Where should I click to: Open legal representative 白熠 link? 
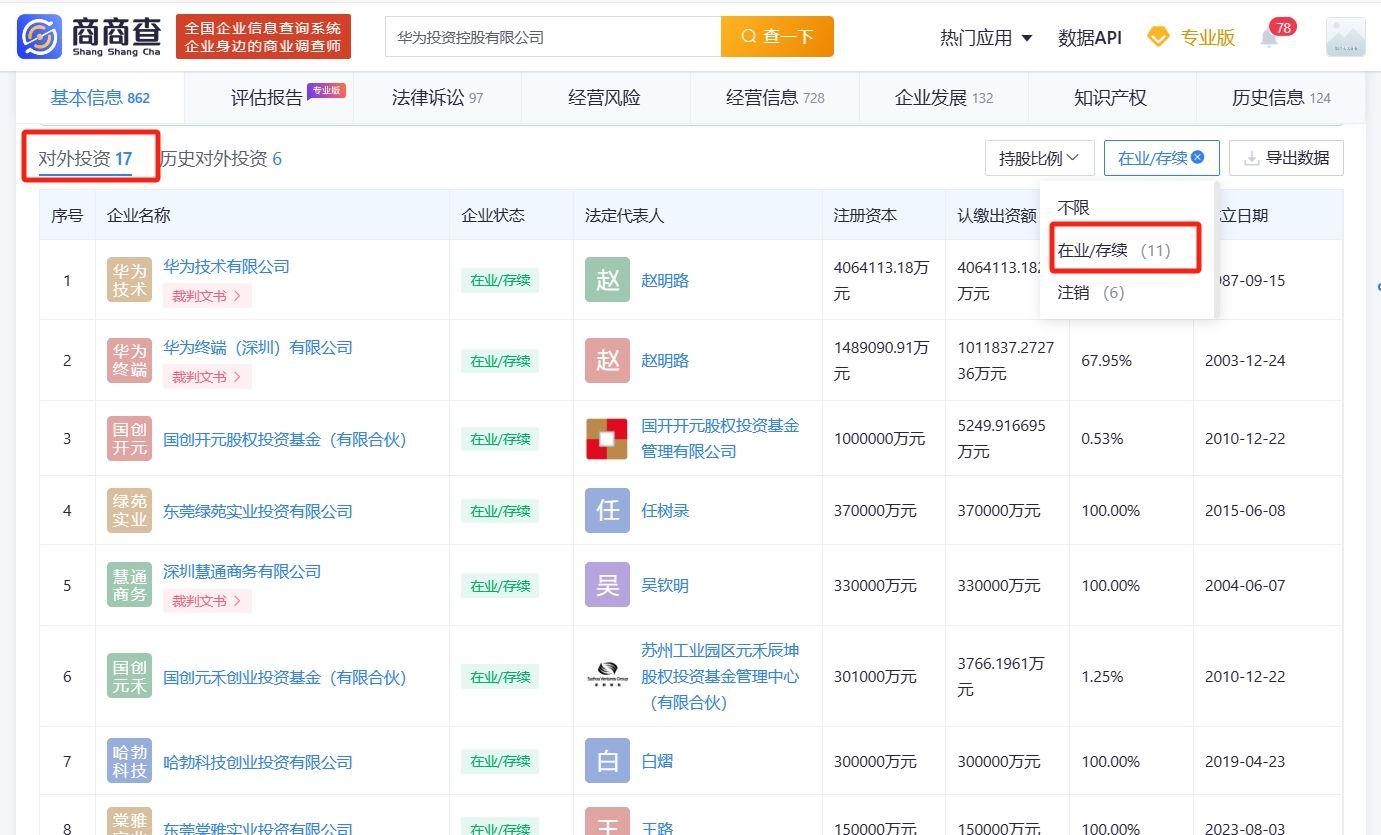tap(657, 761)
